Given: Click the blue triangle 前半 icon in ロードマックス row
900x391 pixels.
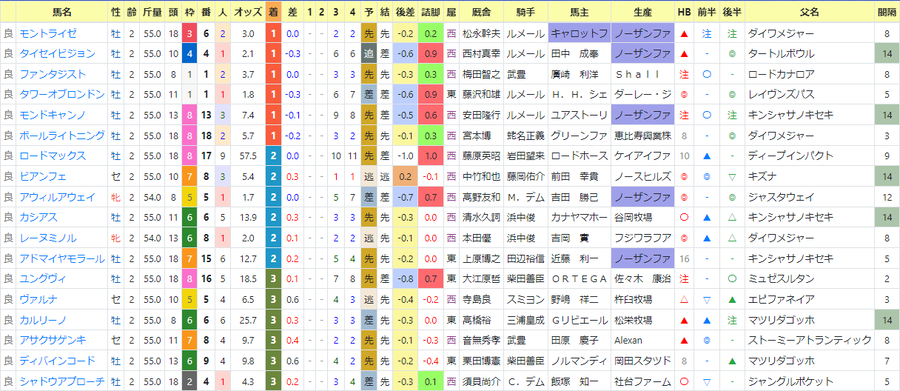Looking at the screenshot, I should tap(707, 156).
